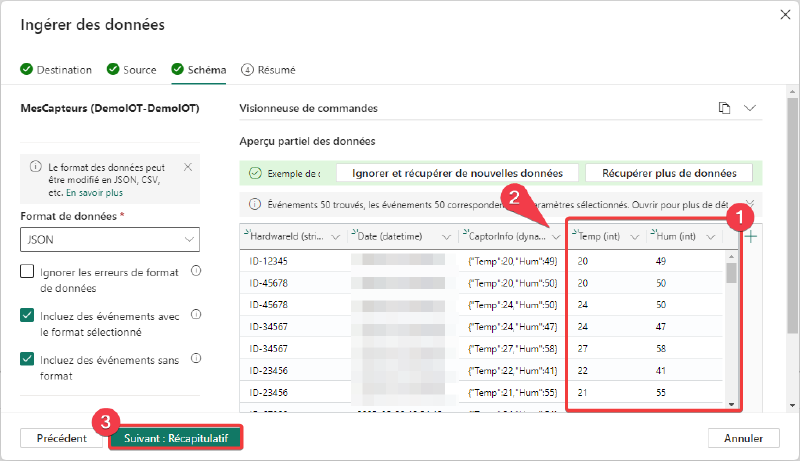Image resolution: width=800 pixels, height=461 pixels.
Task: Open the En savoir plus link
Action: [94, 193]
